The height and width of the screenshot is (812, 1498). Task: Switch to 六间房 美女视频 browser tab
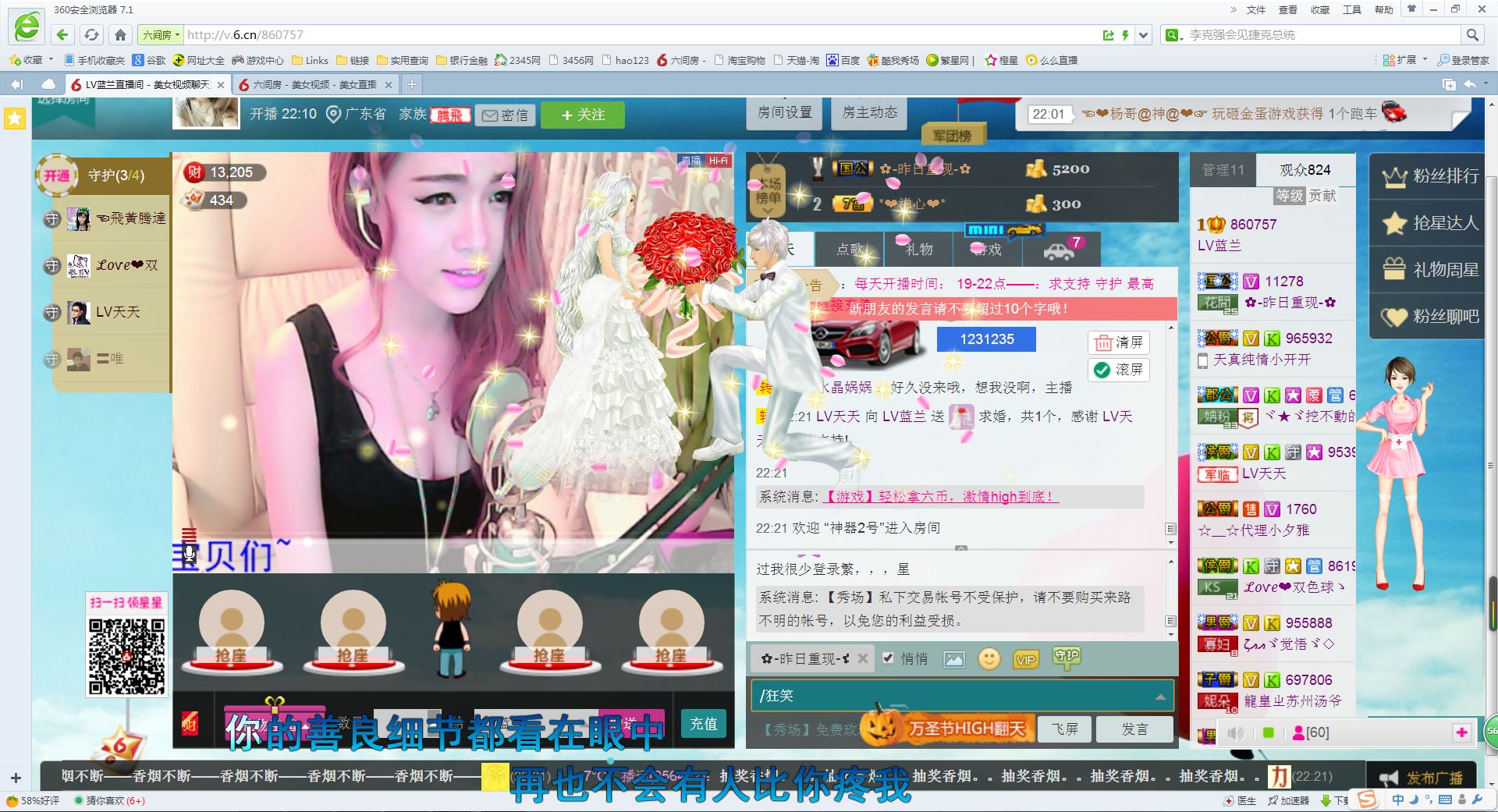[x=316, y=84]
